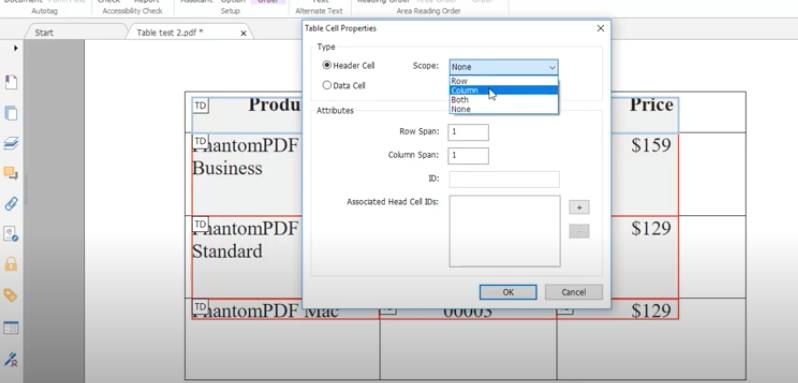
Task: Click the Business text in the table
Action: (227, 168)
